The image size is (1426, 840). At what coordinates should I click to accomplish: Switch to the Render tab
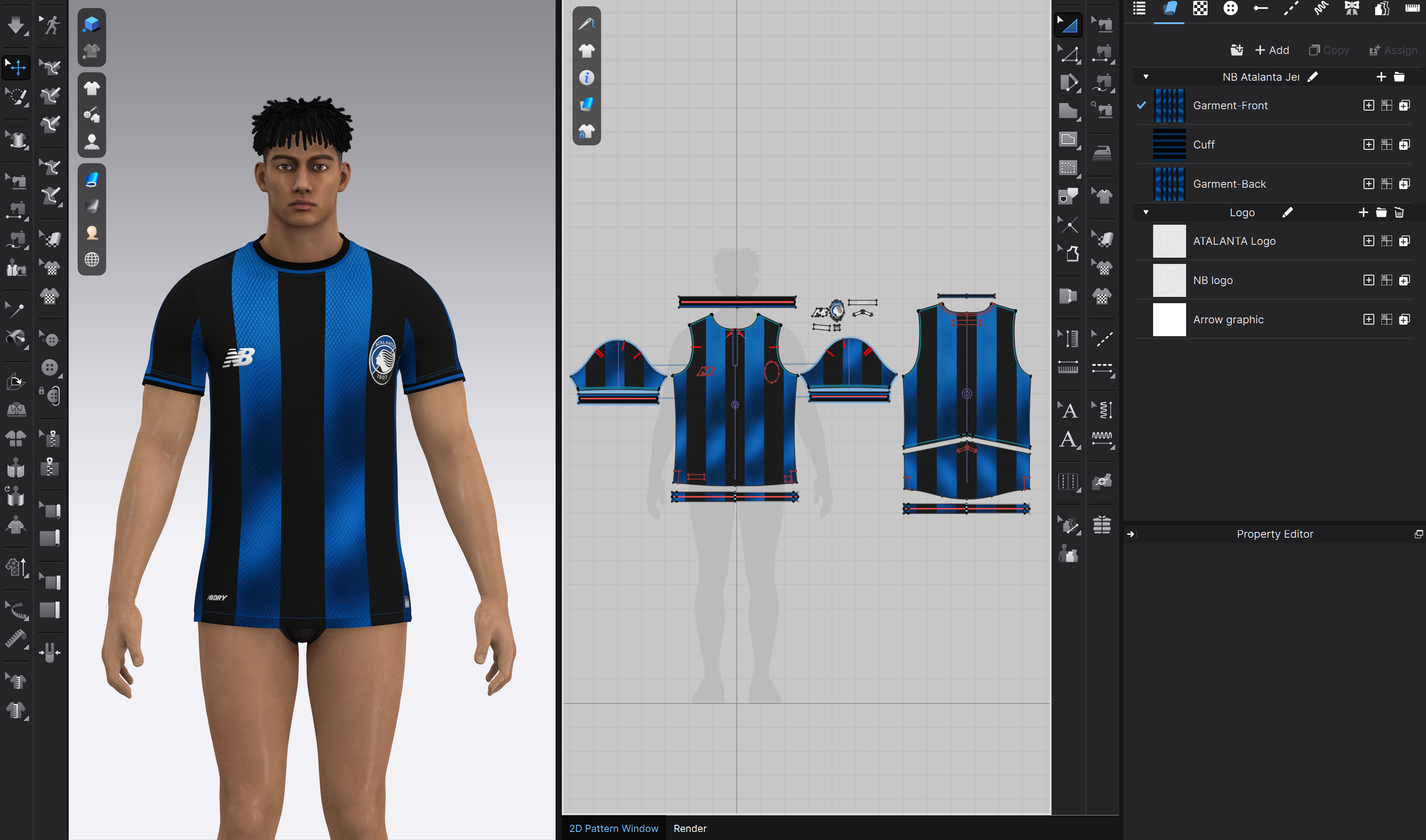coord(689,828)
